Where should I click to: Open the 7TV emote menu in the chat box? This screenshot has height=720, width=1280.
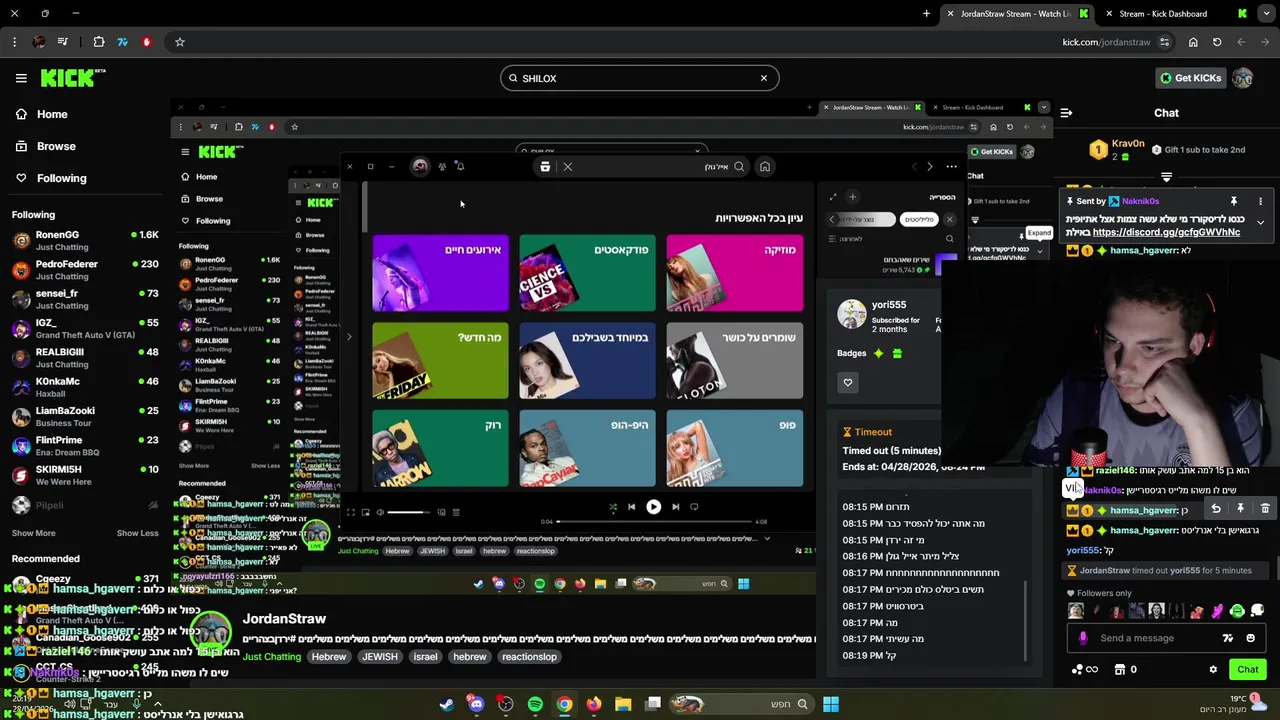coord(1228,638)
